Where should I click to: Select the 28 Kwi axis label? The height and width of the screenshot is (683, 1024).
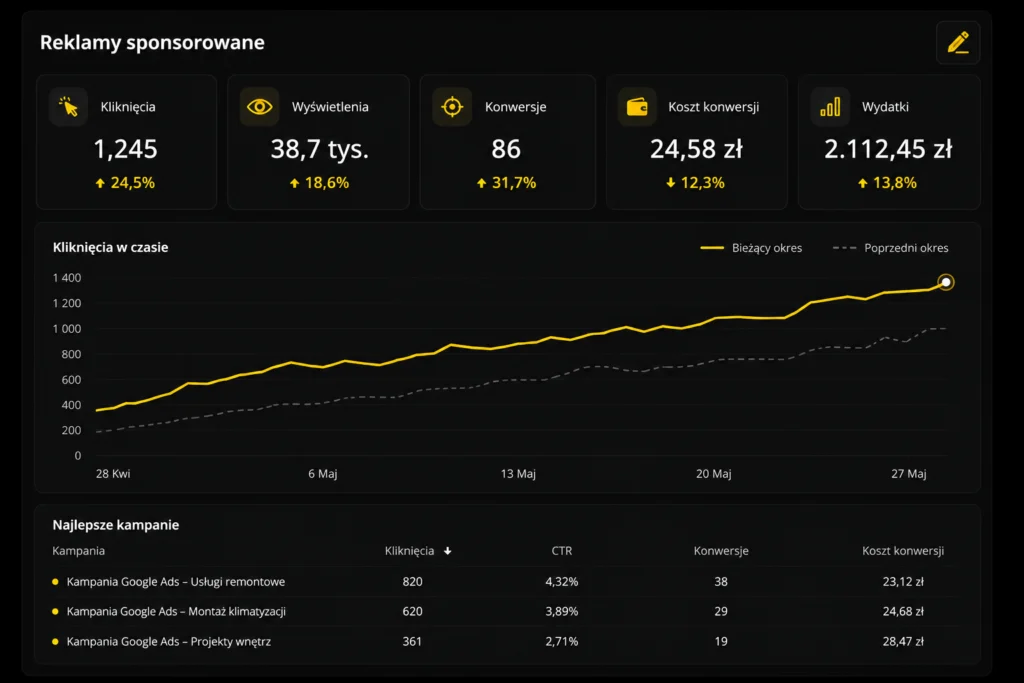click(x=113, y=474)
